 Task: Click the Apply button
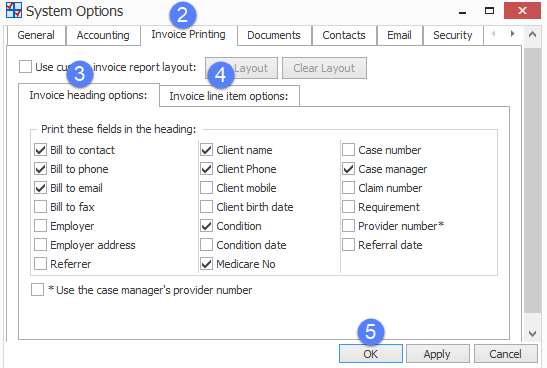pos(437,354)
